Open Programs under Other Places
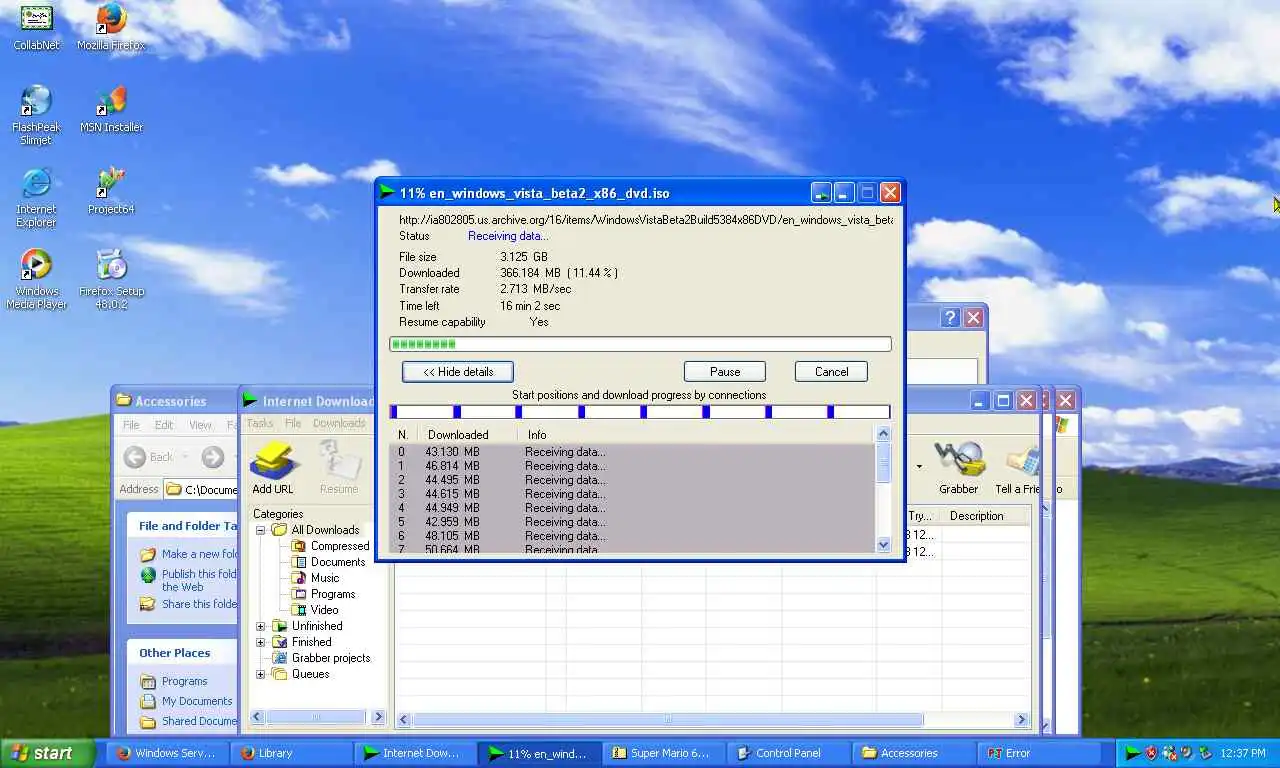This screenshot has height=768, width=1280. click(x=174, y=681)
